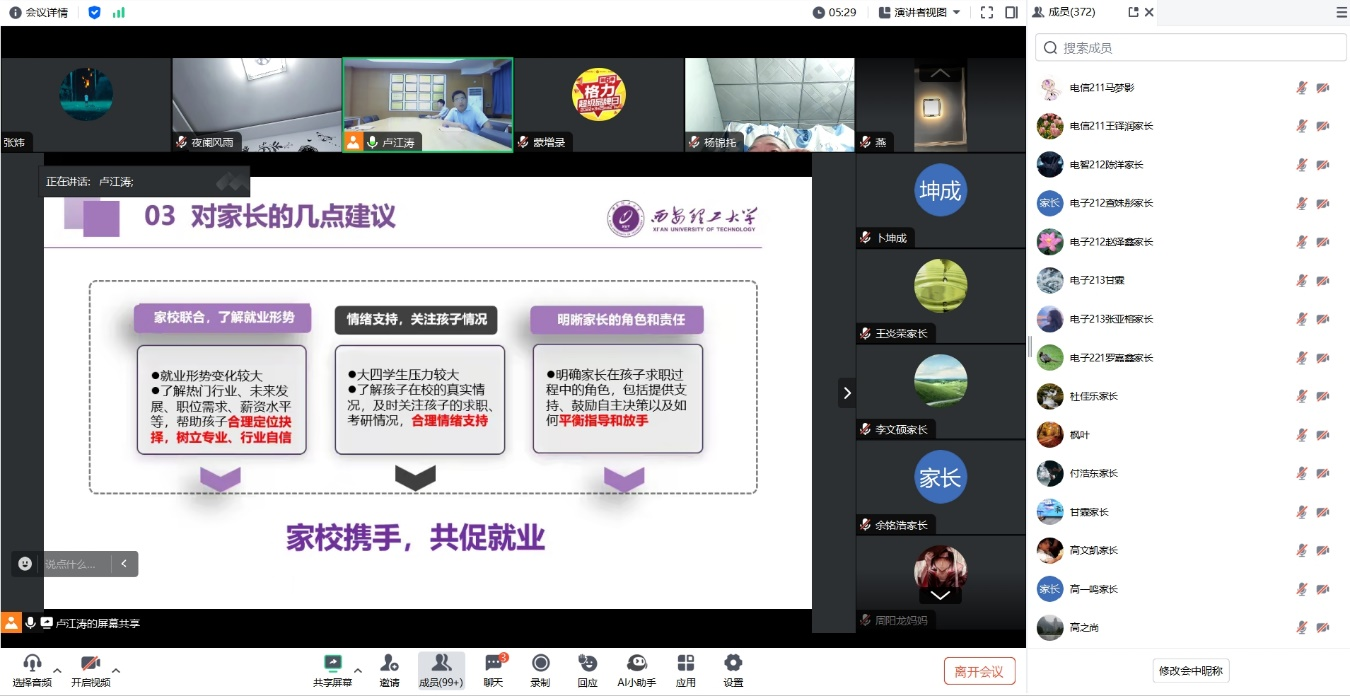
Task: Select 卜坤成 participant tile
Action: [940, 200]
